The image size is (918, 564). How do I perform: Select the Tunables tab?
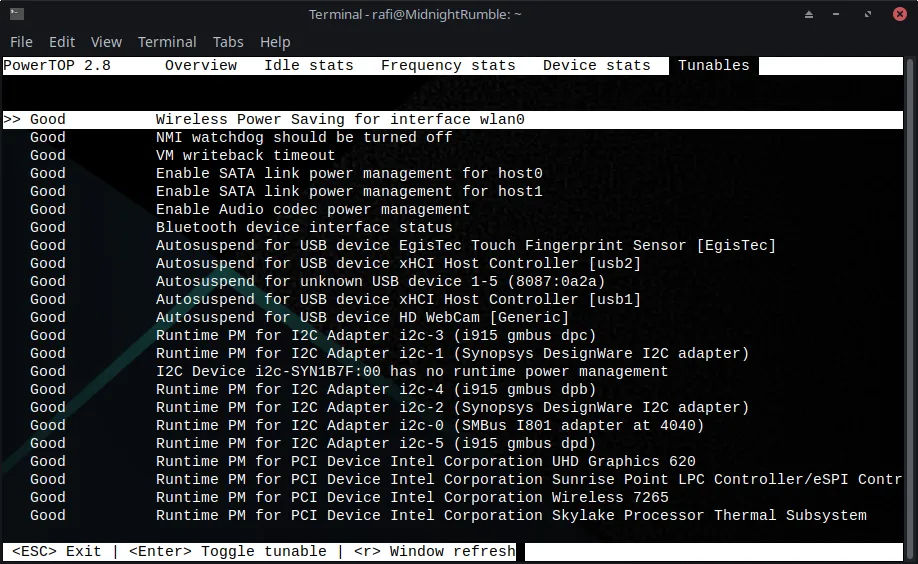point(713,66)
